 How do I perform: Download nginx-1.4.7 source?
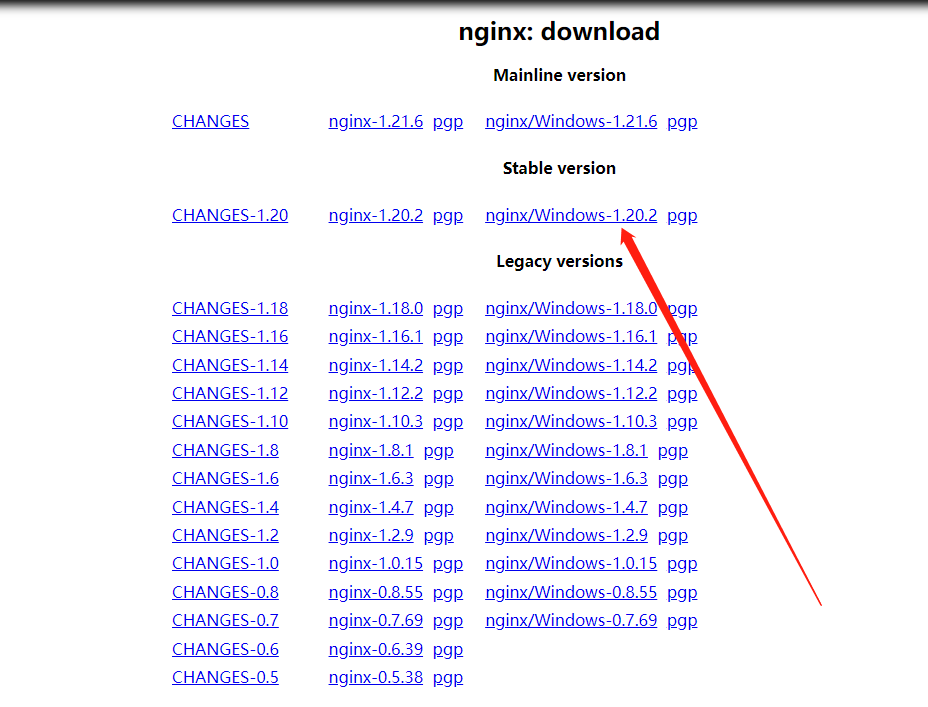click(371, 507)
